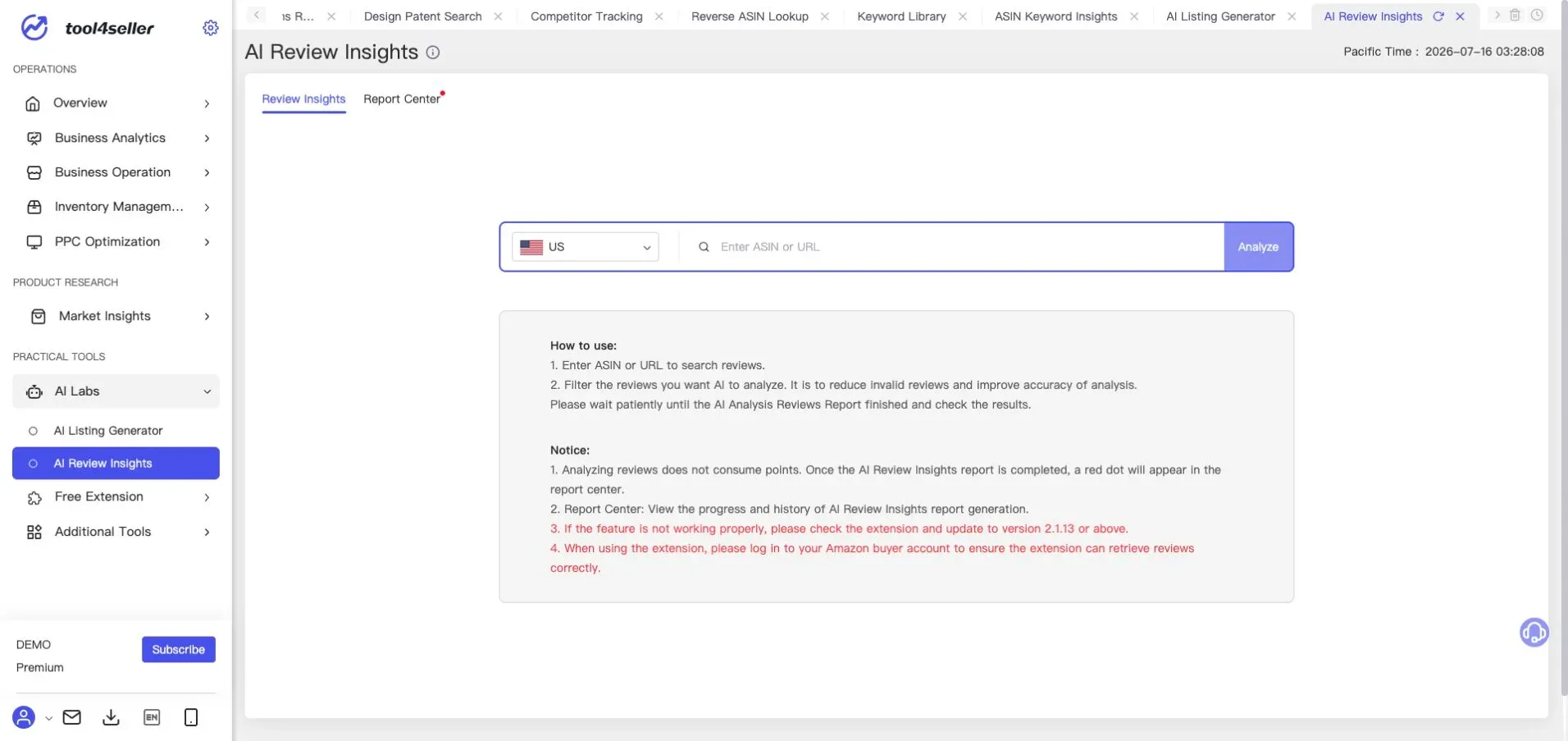Open the mail messages icon
The height and width of the screenshot is (741, 1568).
(x=72, y=717)
